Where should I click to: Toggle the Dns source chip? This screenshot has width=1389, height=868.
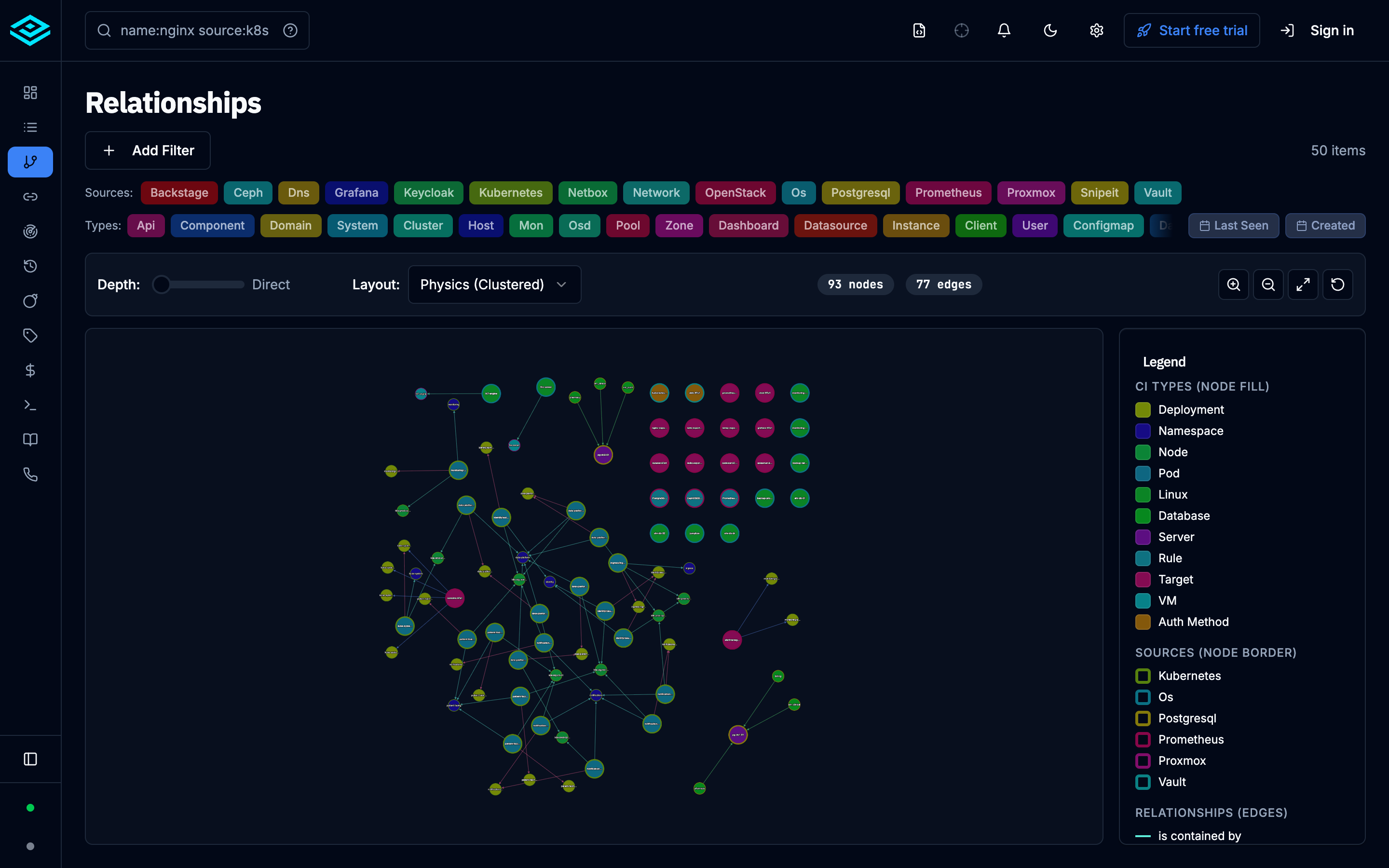coord(299,193)
